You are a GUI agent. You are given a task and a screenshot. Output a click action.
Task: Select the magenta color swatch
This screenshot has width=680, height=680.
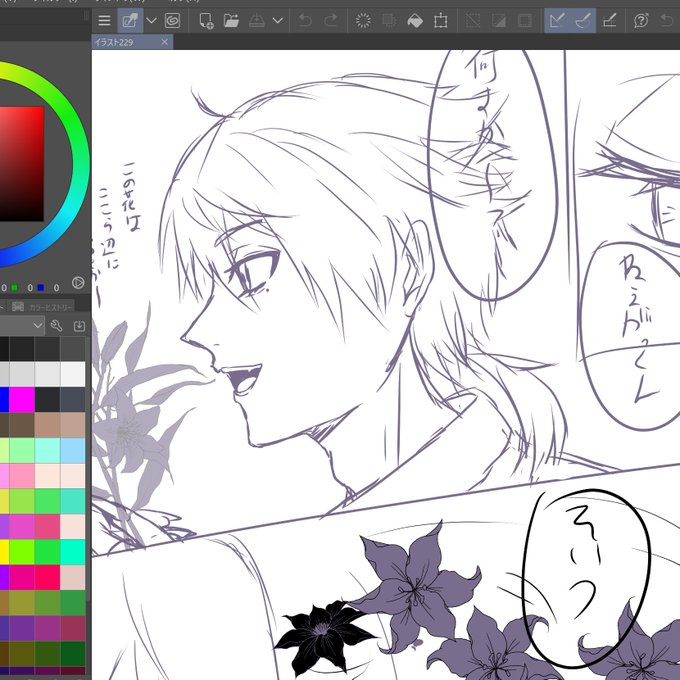pyautogui.click(x=22, y=399)
